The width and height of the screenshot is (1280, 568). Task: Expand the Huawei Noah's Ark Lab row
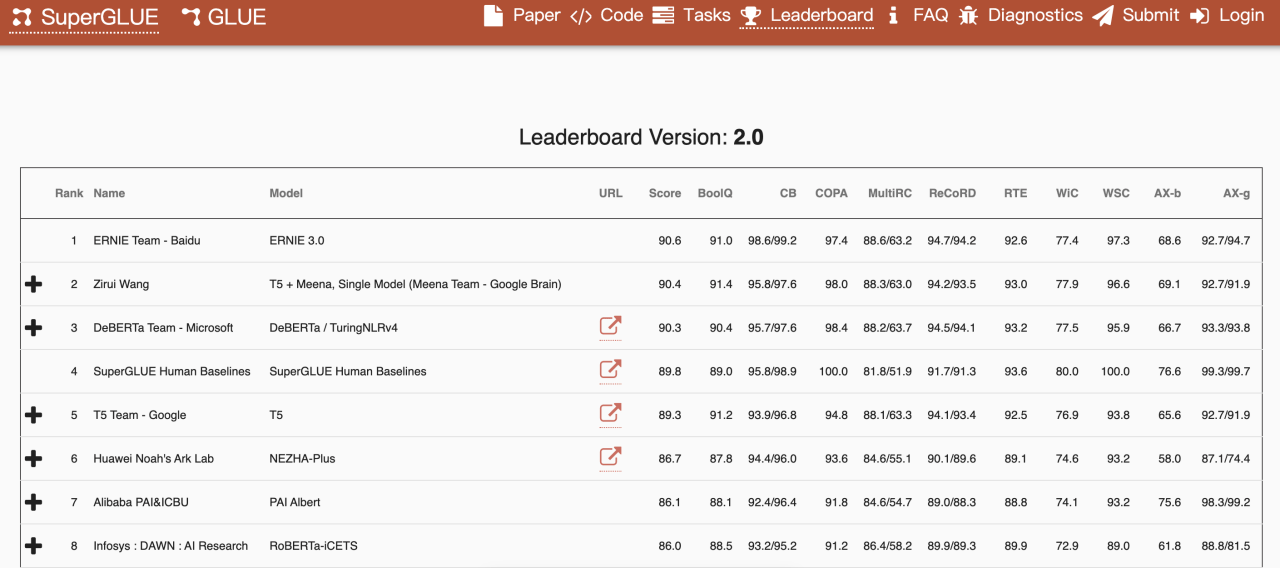[x=33, y=458]
